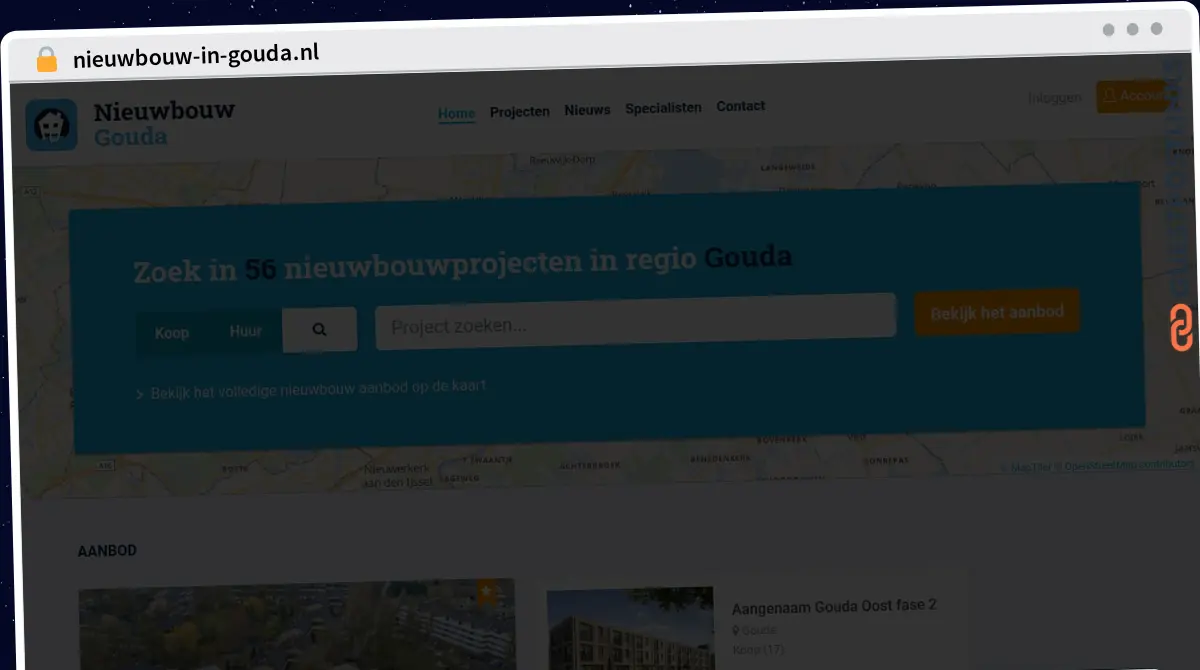Focus the Project zoeken search field
1200x670 pixels.
click(636, 321)
